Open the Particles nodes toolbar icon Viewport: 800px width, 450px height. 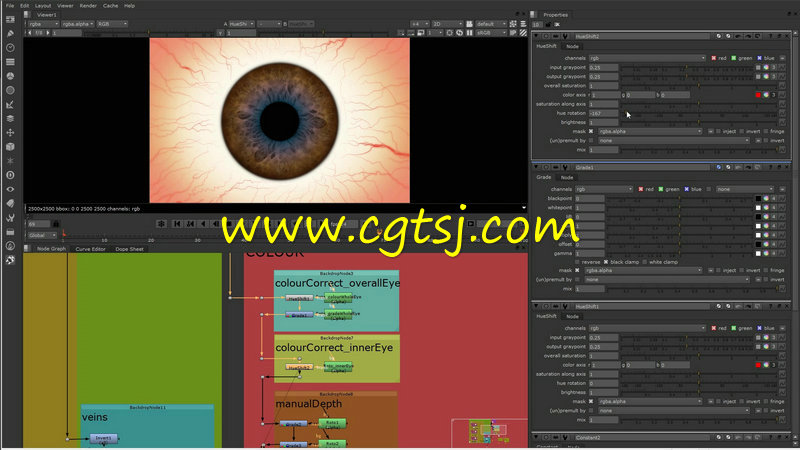pyautogui.click(x=10, y=161)
